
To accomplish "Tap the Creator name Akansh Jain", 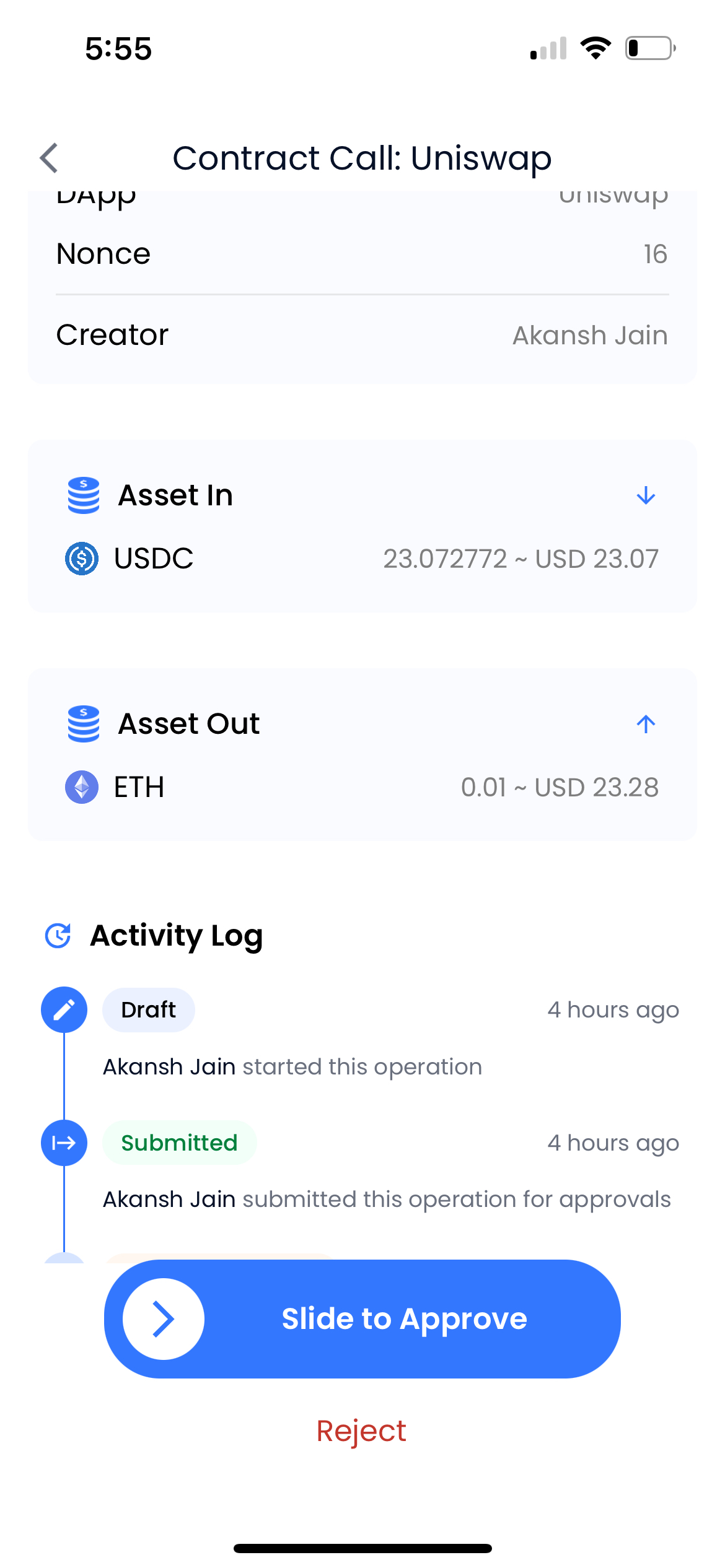I will click(x=590, y=336).
